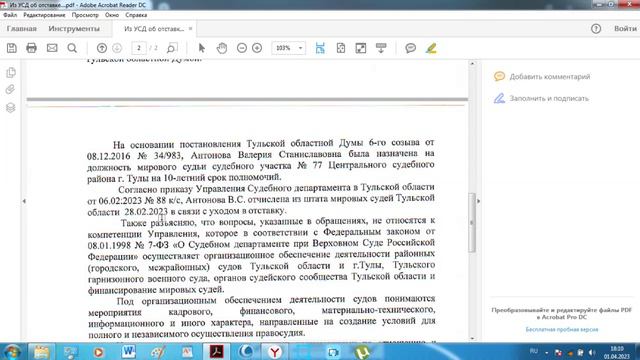Select the highlighter pen tool
This screenshot has width=640, height=360.
[431, 48]
